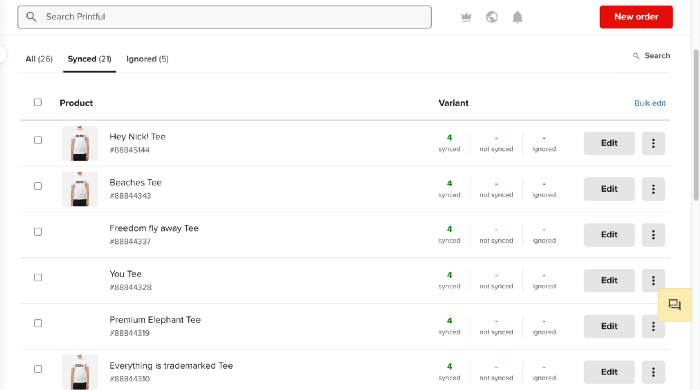Open the Bulk edit link
This screenshot has width=700, height=390.
(650, 103)
